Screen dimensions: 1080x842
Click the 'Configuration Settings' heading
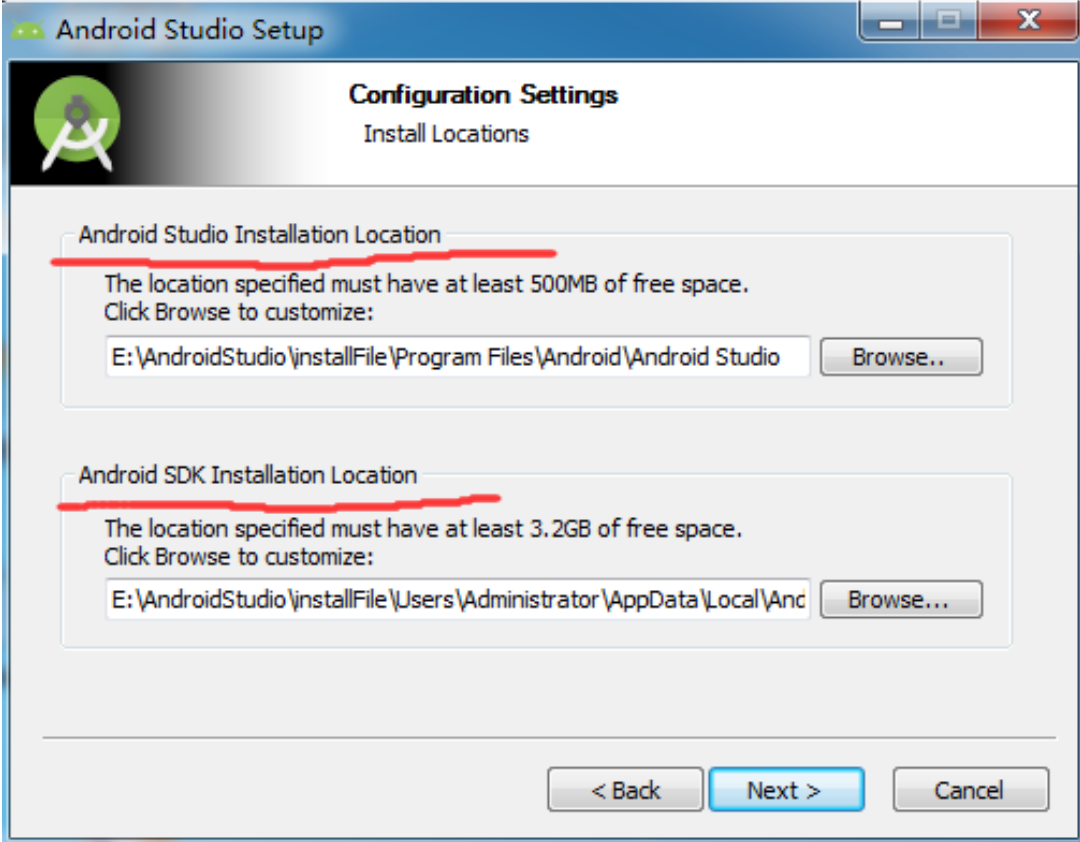point(483,94)
